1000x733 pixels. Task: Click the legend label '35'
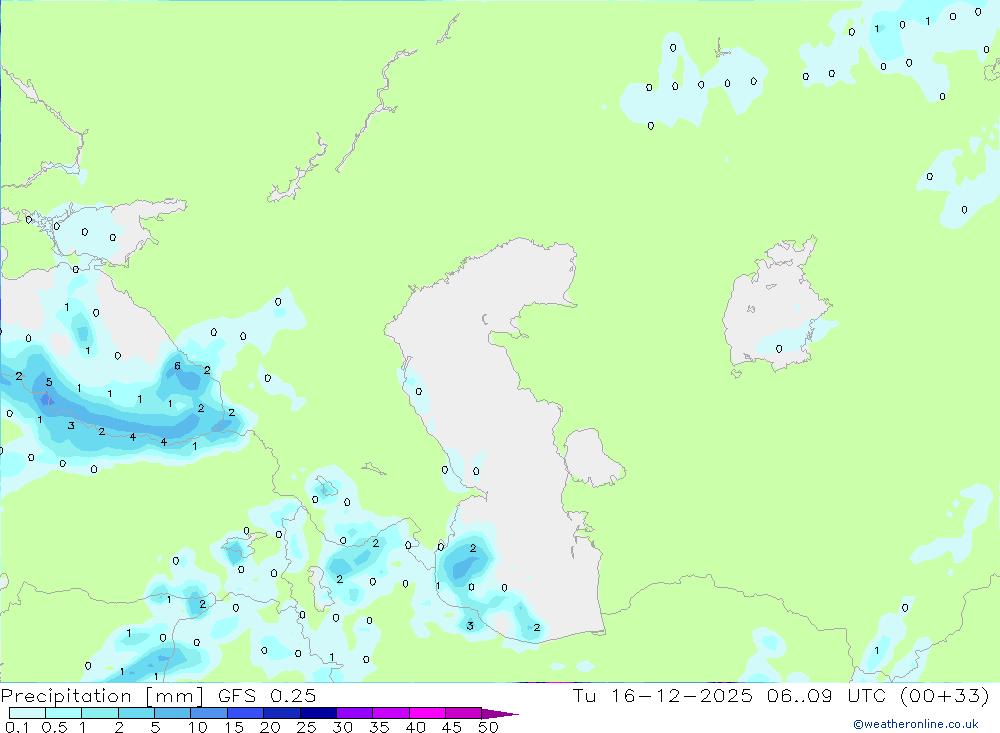[x=379, y=727]
